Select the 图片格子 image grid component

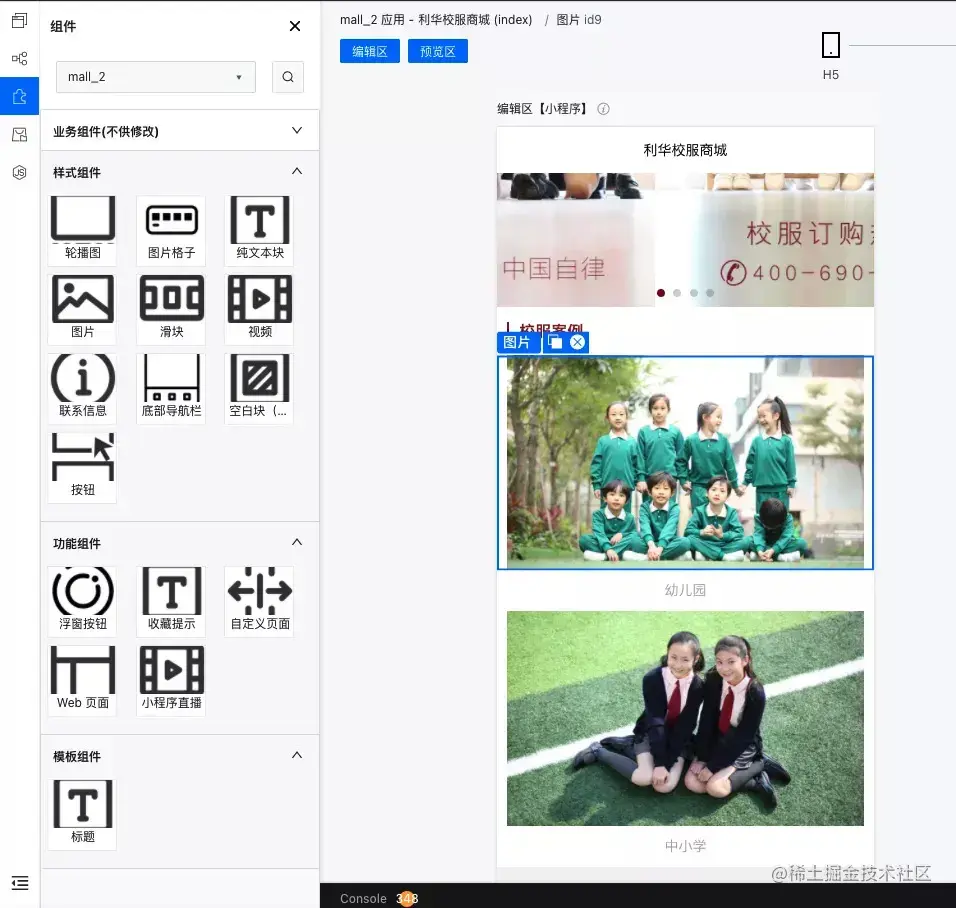tap(171, 230)
